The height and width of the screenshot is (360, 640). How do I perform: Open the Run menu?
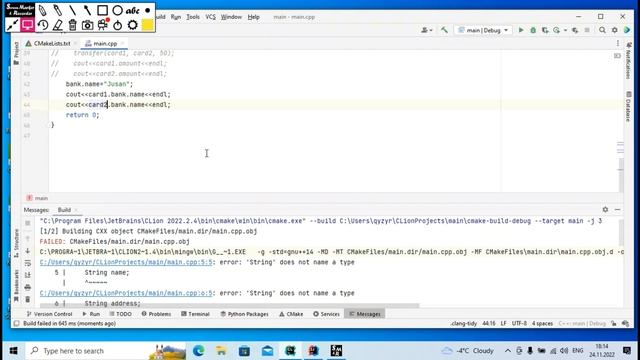pyautogui.click(x=176, y=17)
